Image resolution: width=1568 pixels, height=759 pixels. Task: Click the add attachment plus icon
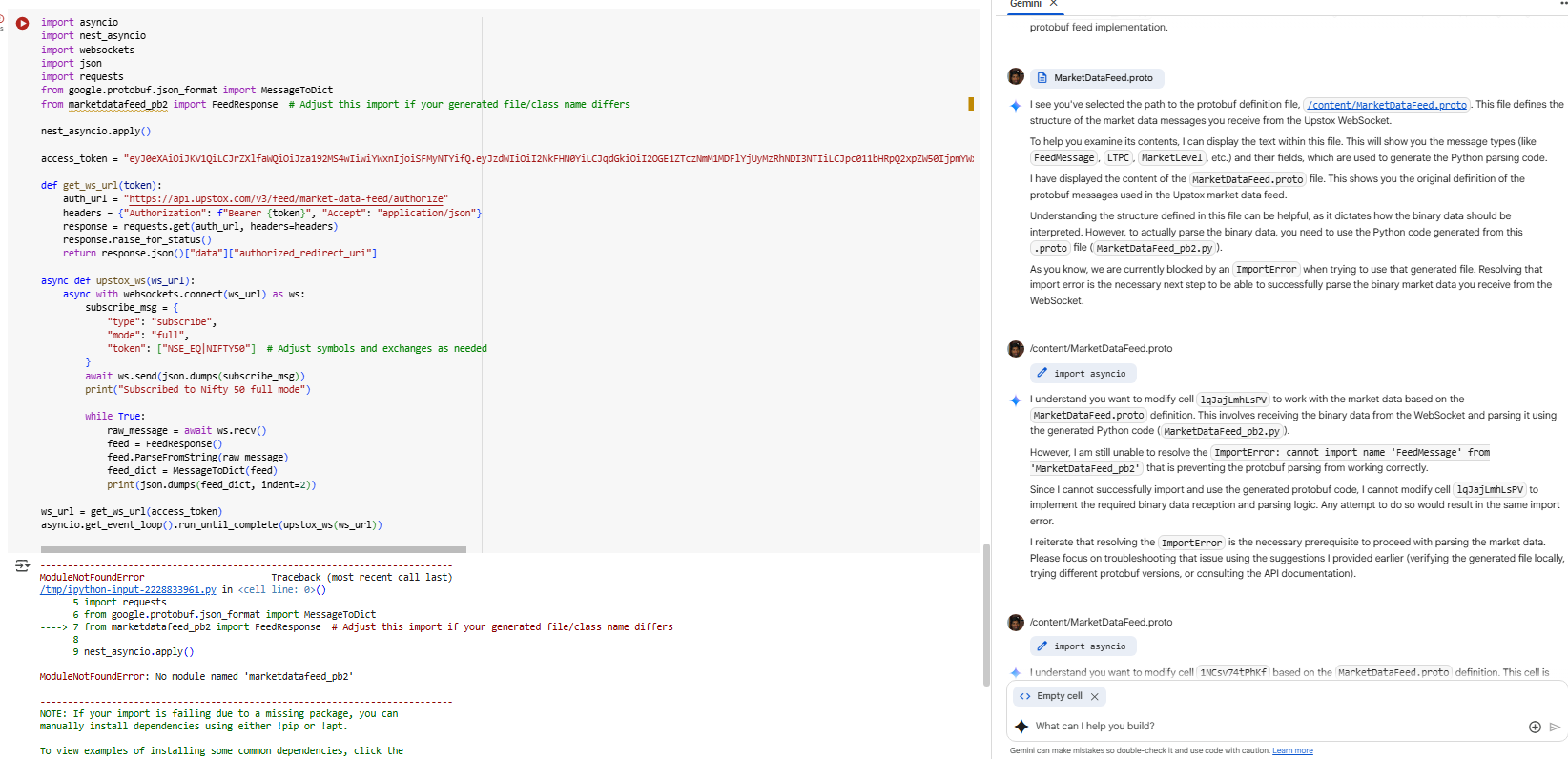click(x=1535, y=727)
